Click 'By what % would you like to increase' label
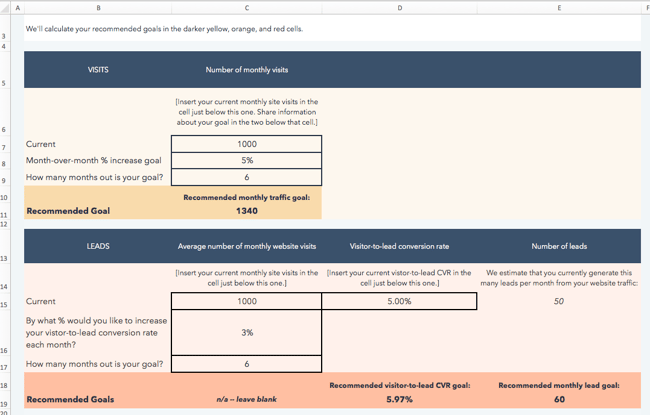 (96, 332)
